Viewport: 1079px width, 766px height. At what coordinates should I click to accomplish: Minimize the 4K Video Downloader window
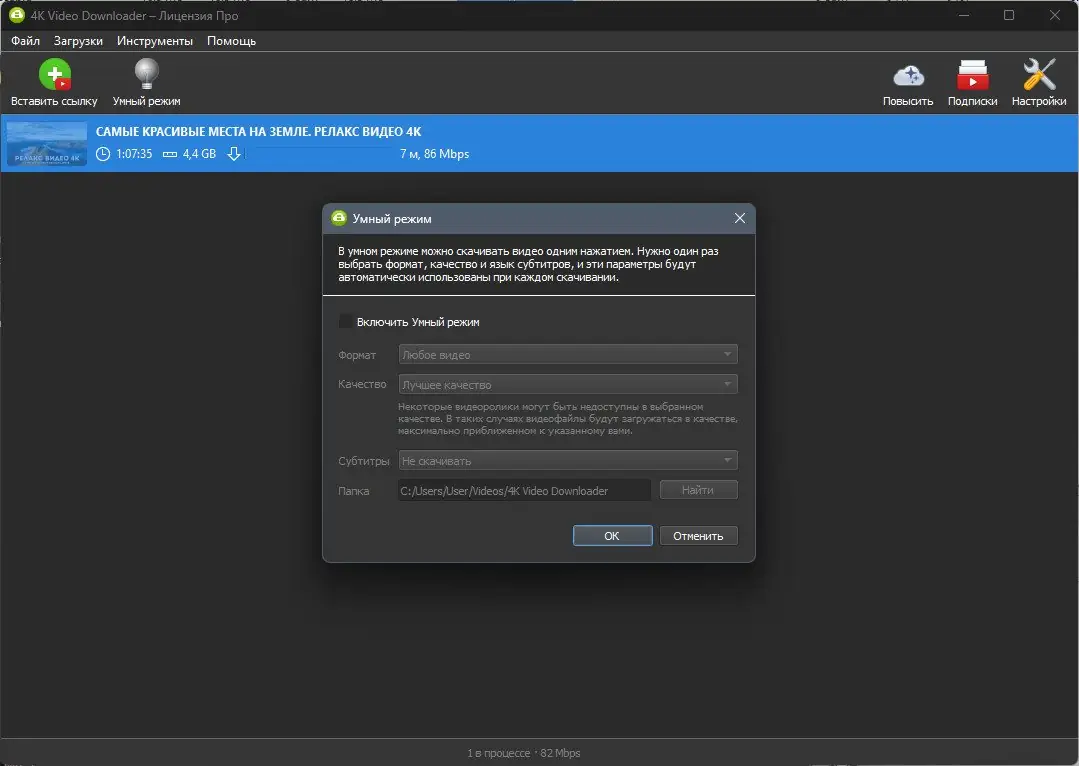point(964,15)
